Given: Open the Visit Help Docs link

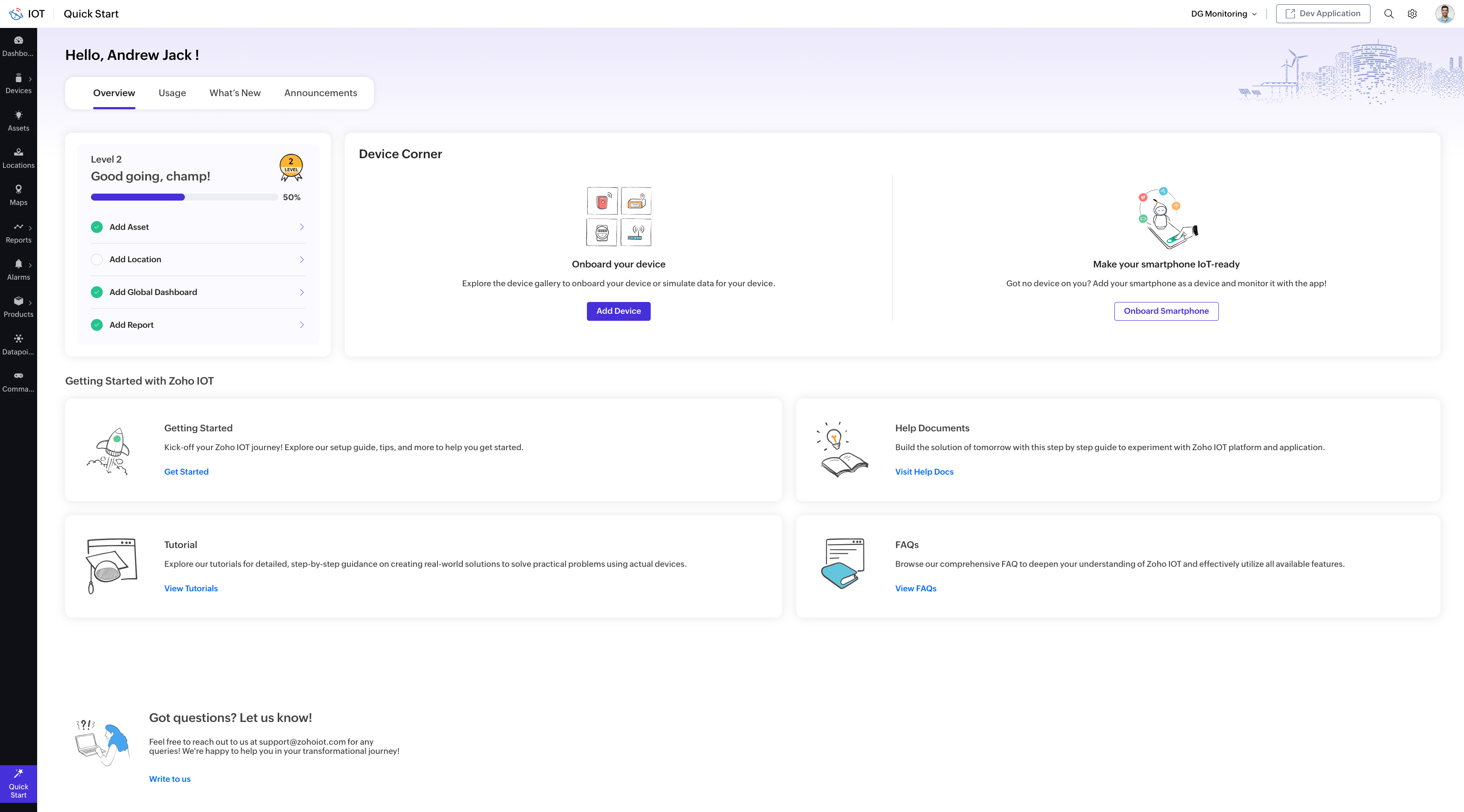Looking at the screenshot, I should point(924,472).
